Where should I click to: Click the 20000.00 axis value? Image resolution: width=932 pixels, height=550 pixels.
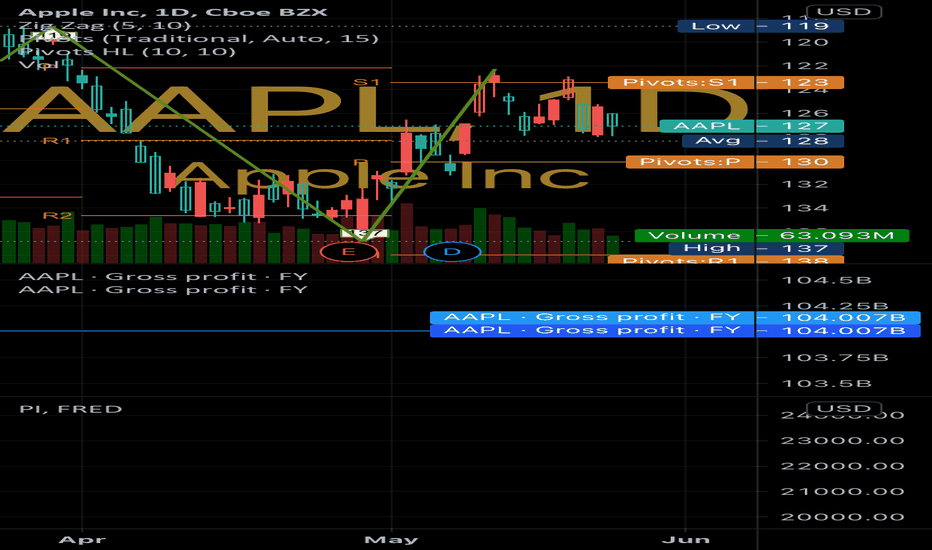[842, 517]
